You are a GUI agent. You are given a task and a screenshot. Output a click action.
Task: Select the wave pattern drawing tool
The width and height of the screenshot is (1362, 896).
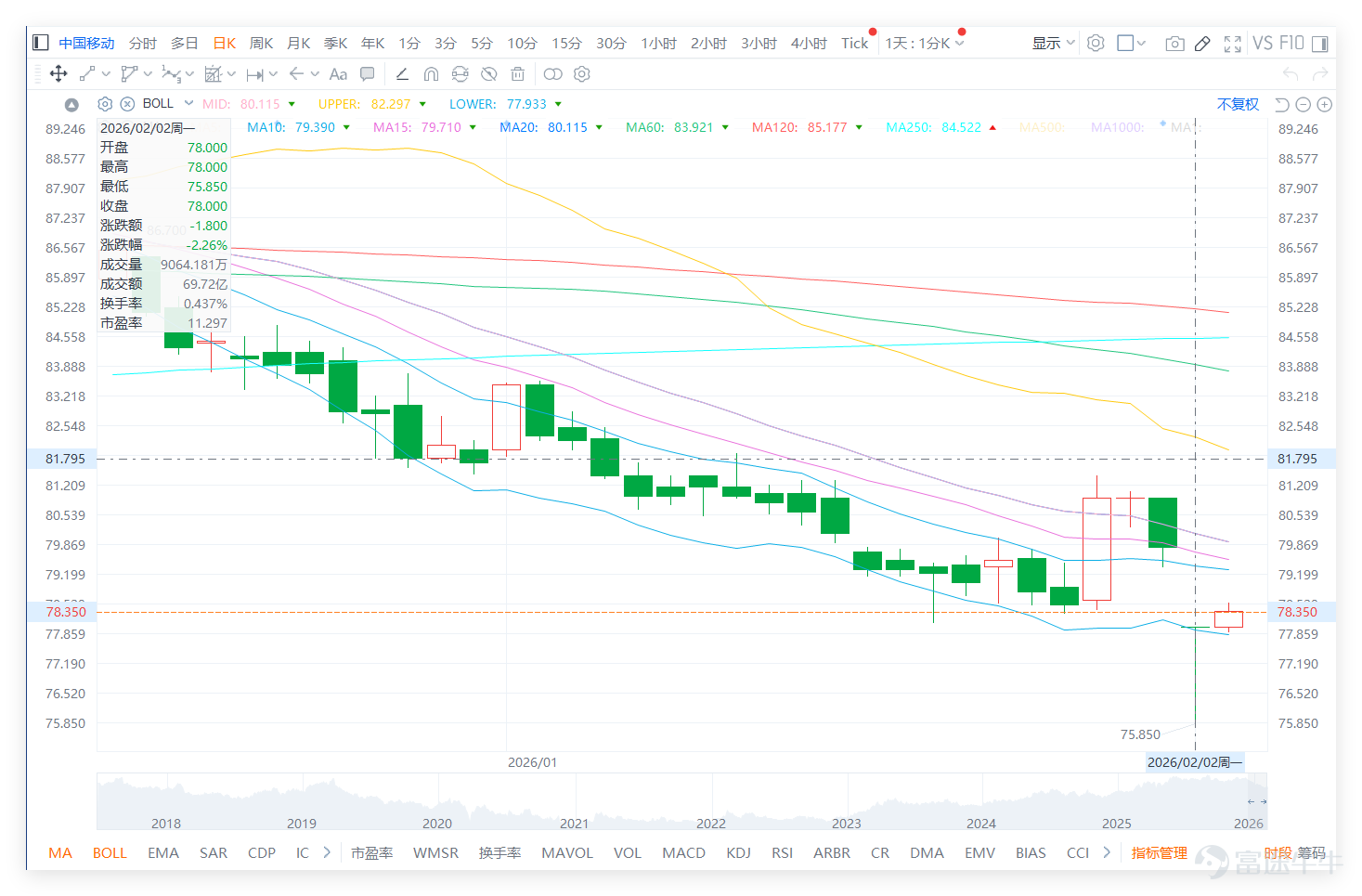coord(171,74)
